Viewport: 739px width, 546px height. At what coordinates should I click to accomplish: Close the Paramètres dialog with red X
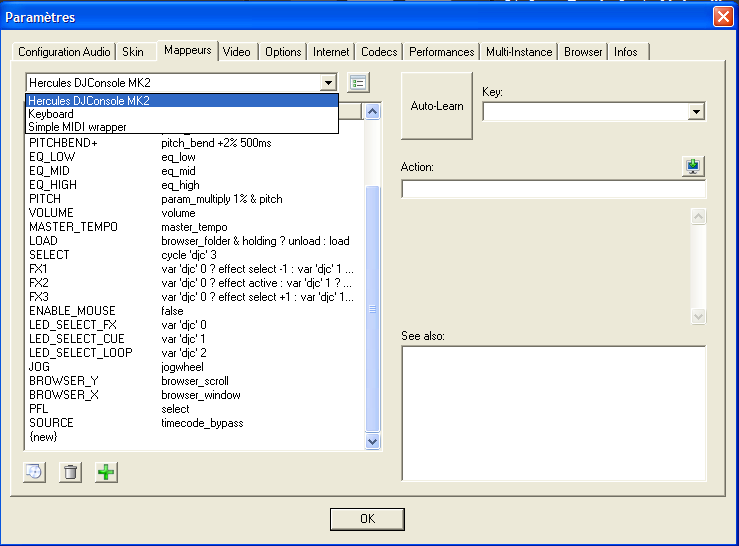tap(723, 16)
